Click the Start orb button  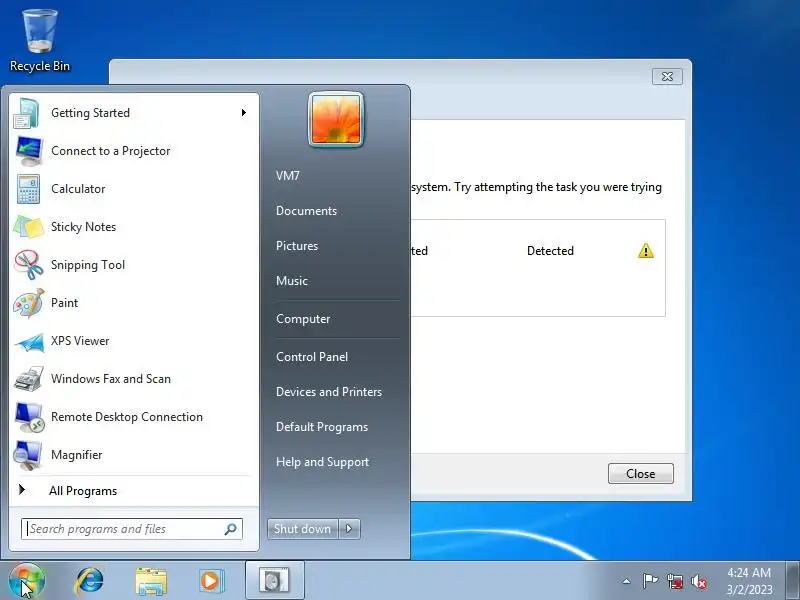click(27, 581)
